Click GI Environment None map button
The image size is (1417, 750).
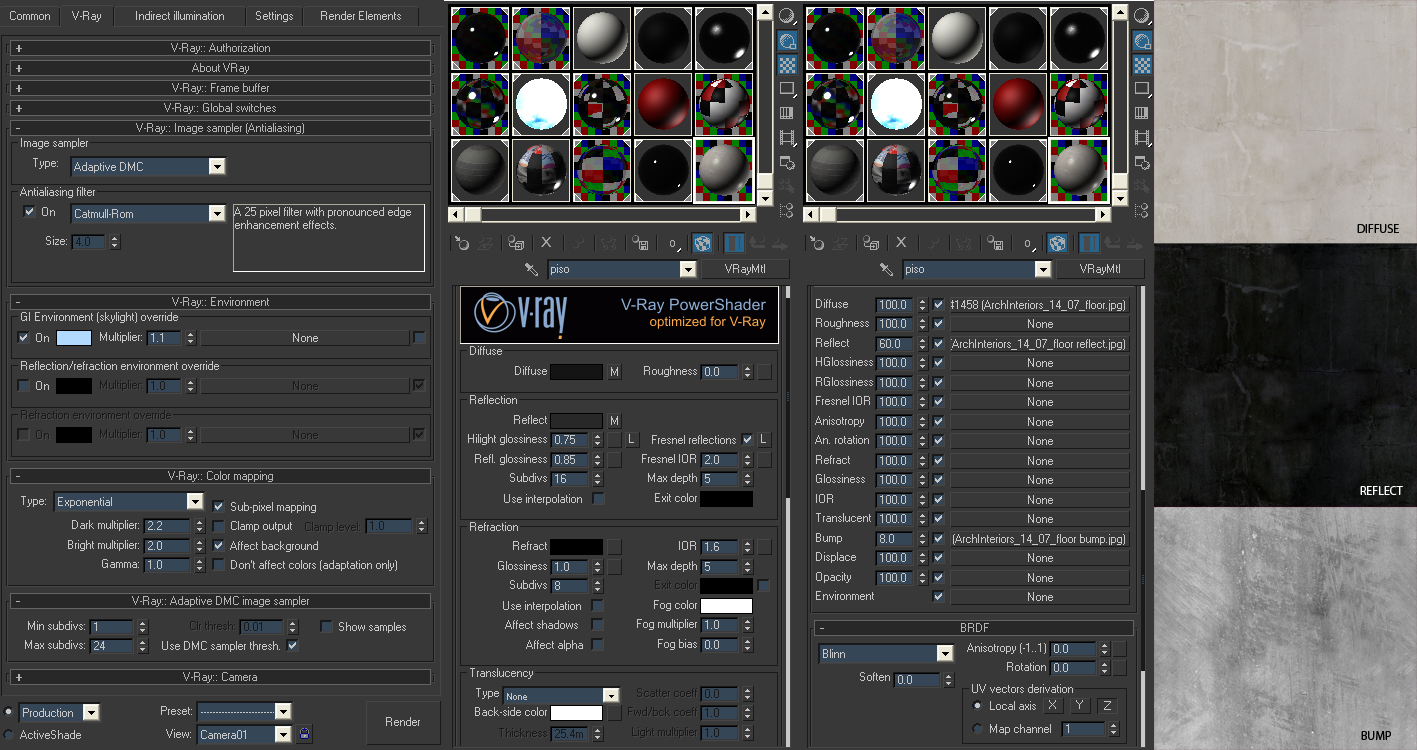[305, 338]
